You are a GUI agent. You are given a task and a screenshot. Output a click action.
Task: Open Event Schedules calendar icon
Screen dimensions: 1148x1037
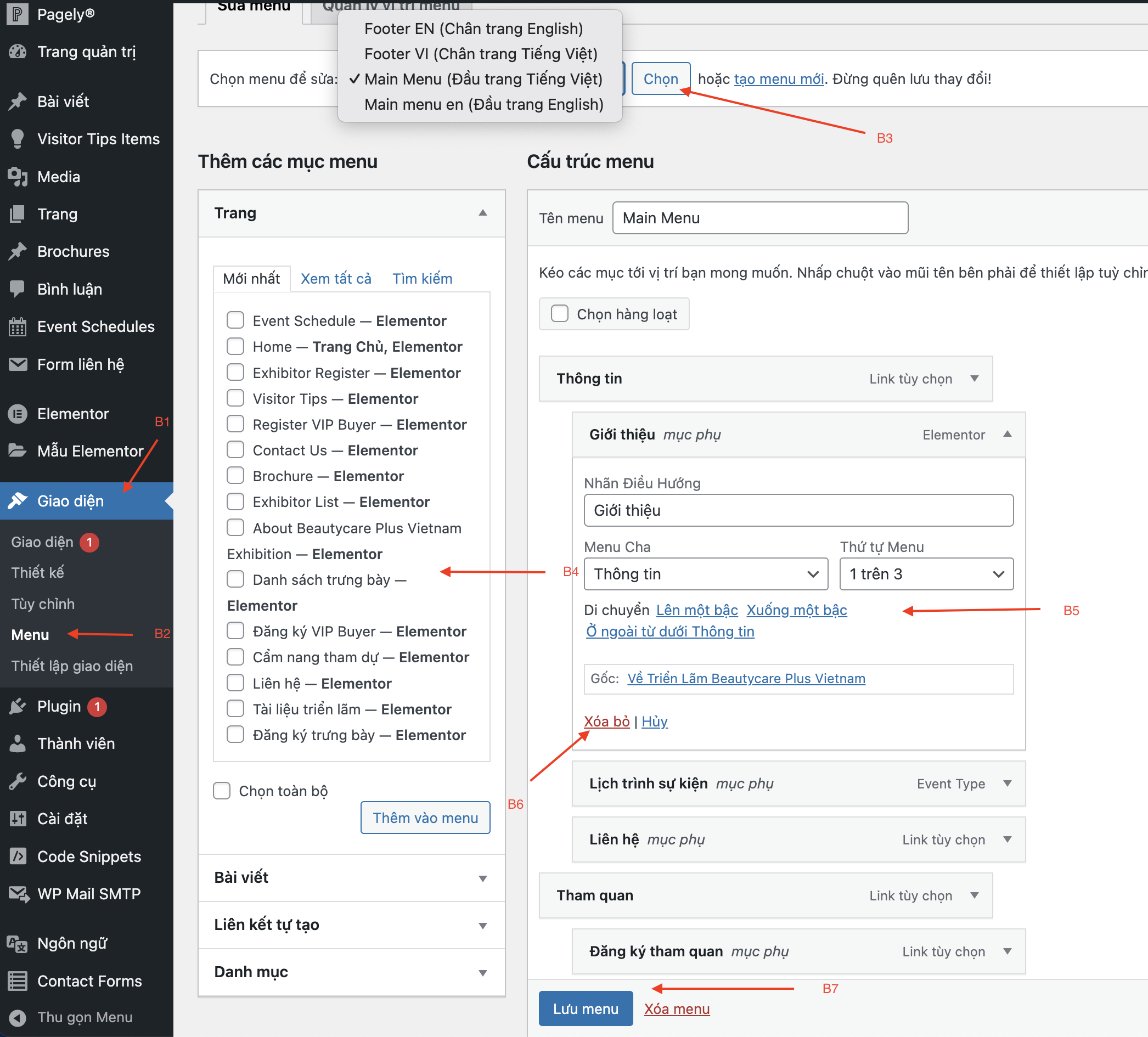tap(18, 327)
